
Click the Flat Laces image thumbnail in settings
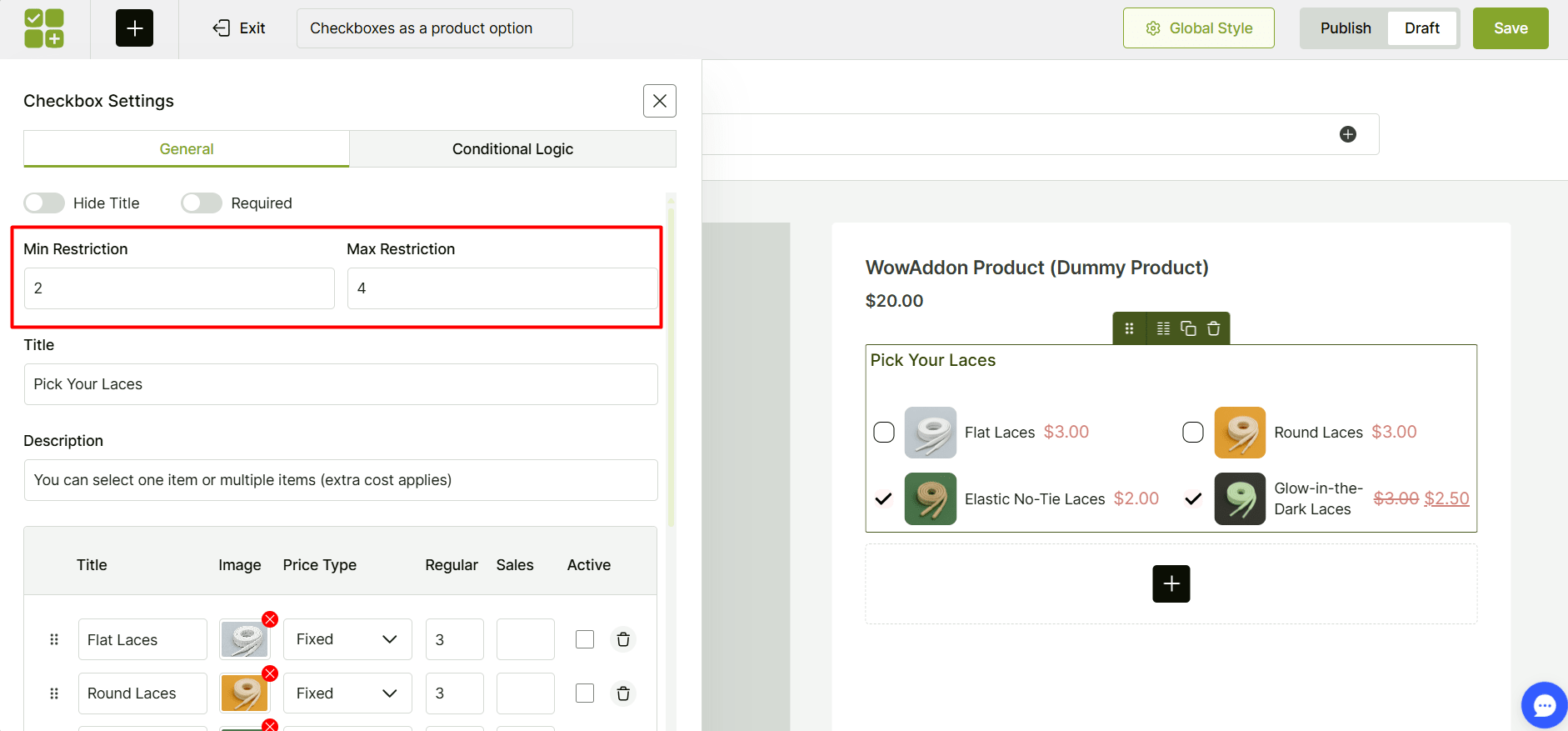[x=244, y=640]
